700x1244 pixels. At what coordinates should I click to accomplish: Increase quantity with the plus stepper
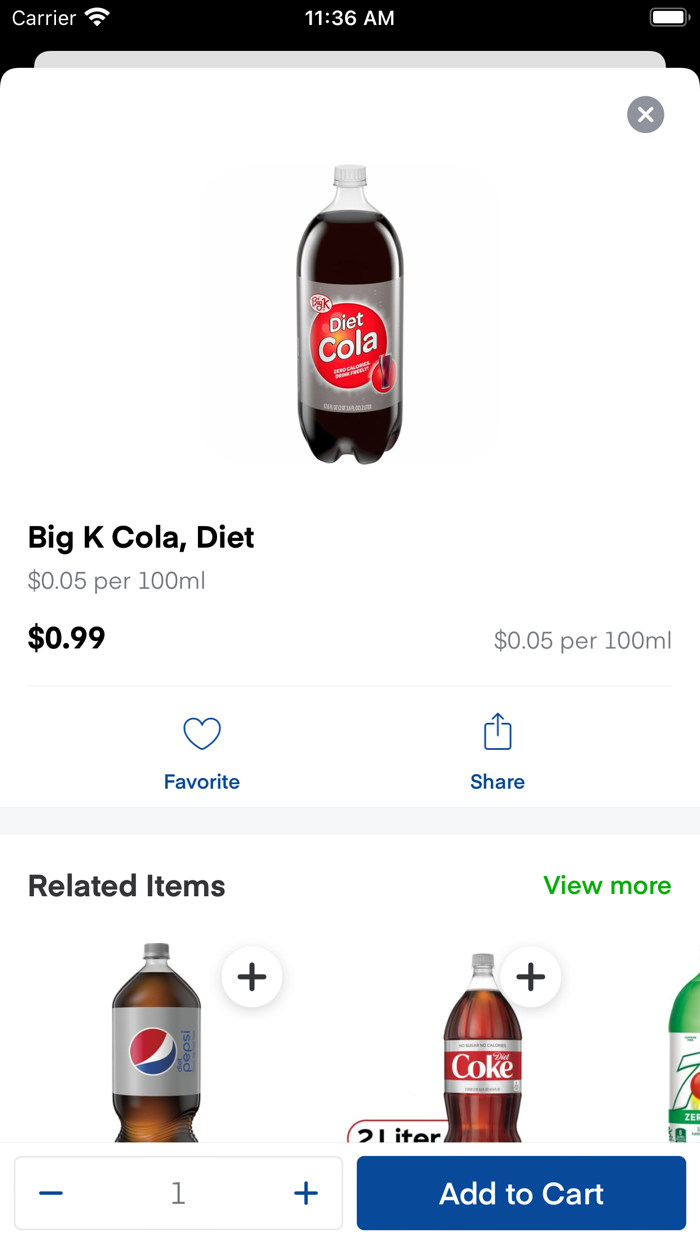(x=306, y=1192)
